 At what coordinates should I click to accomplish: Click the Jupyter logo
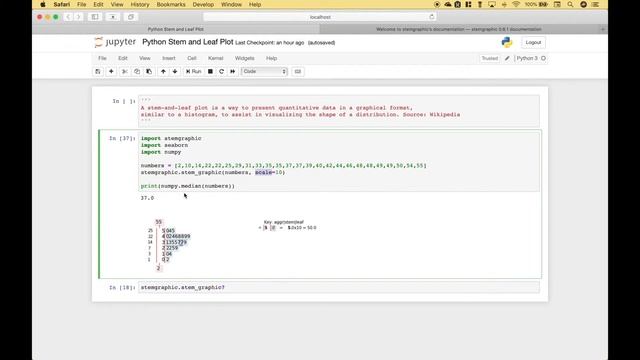coord(115,42)
